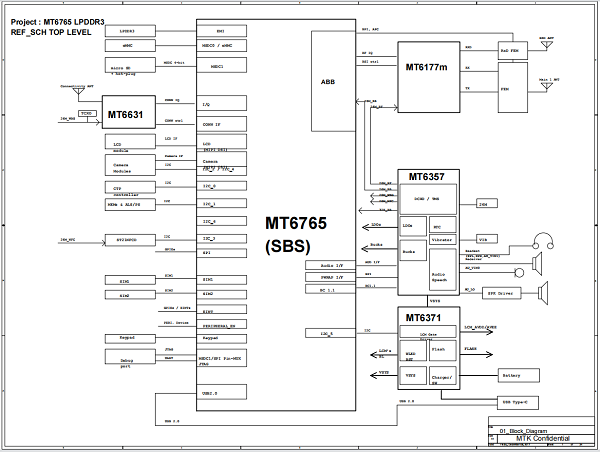Click the Battery block

(x=511, y=375)
